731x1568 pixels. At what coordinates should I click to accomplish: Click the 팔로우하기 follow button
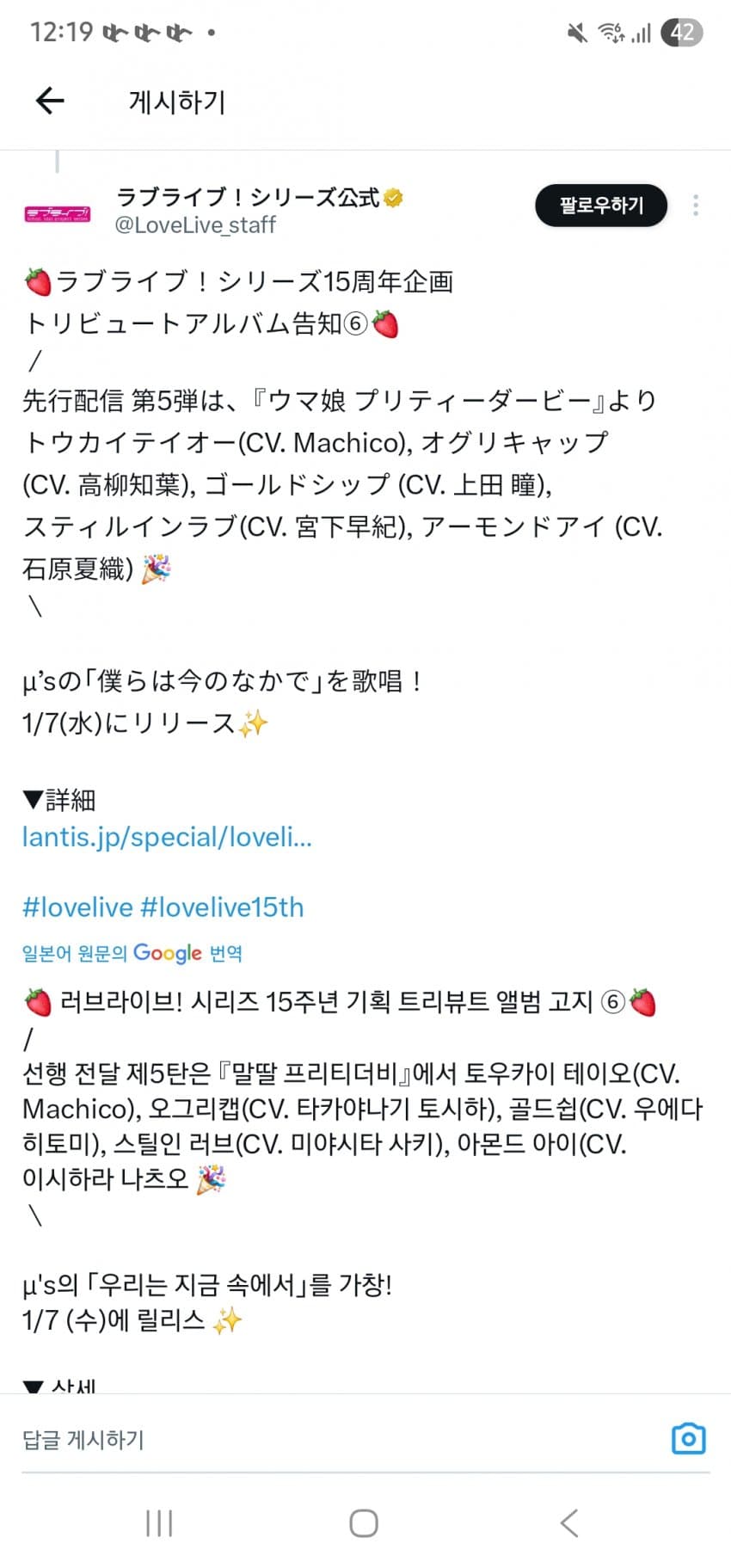[x=601, y=206]
